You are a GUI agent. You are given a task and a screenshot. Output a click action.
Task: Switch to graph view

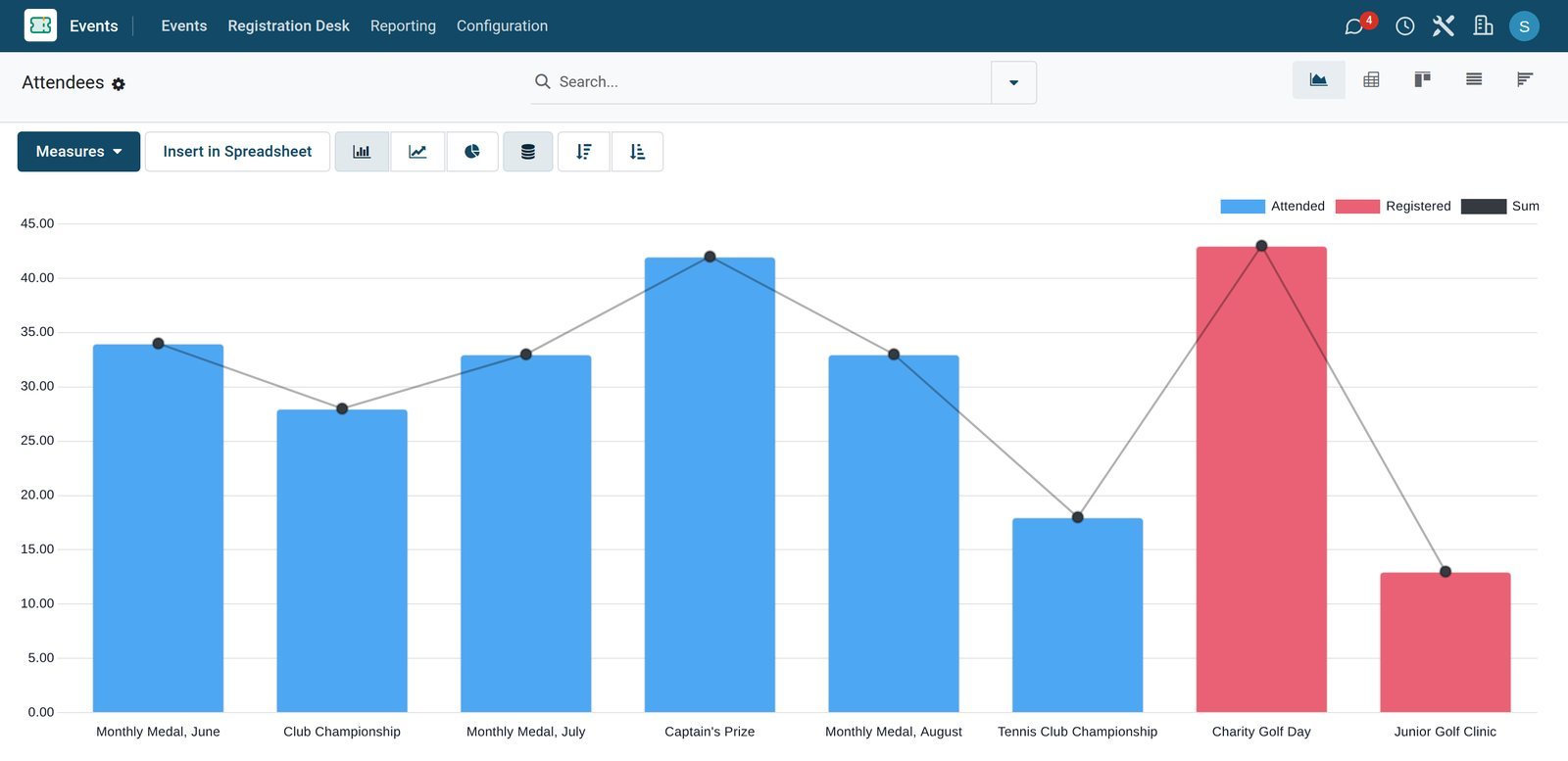1319,80
